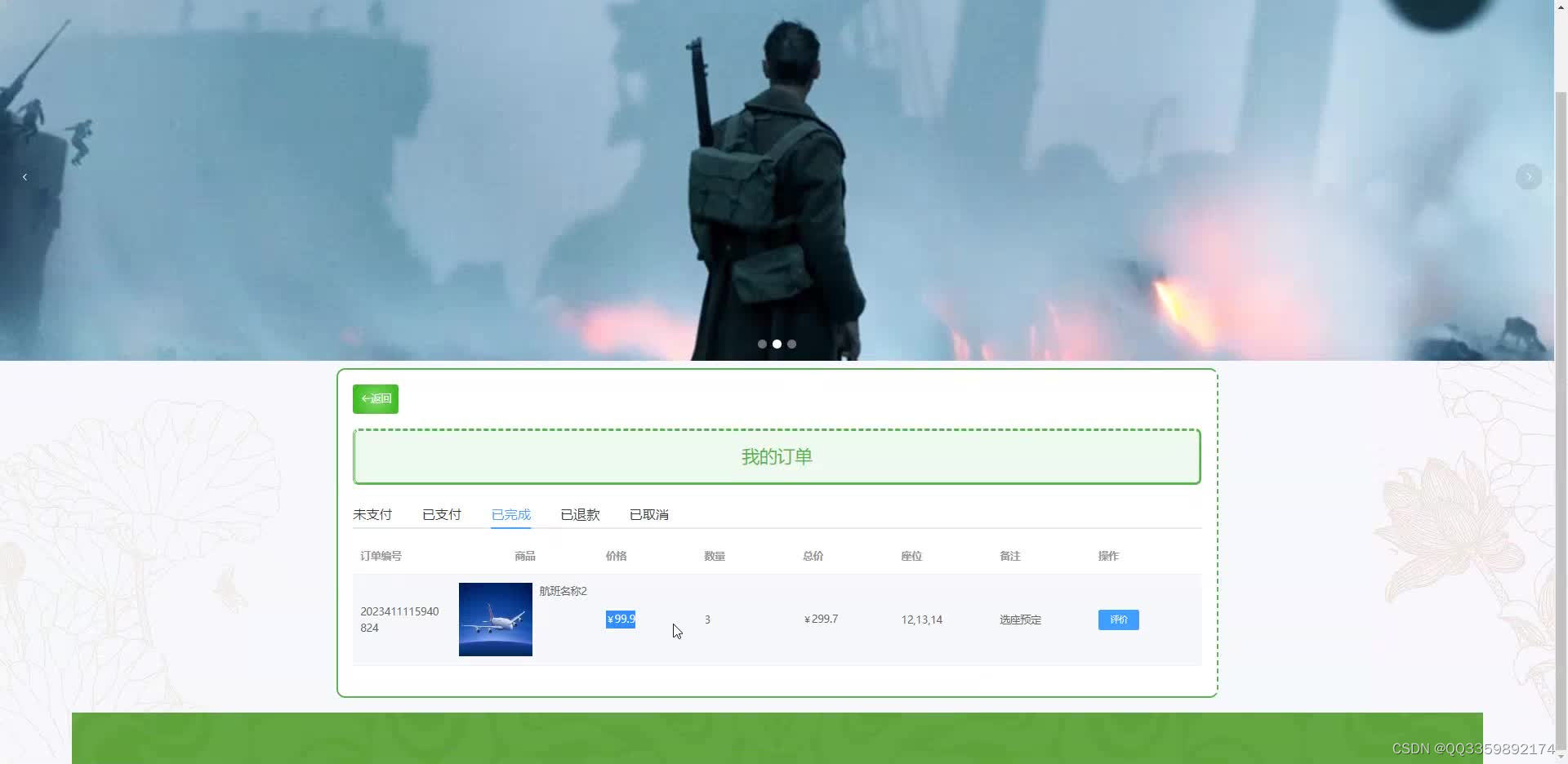Click the blue 评价 review button
The height and width of the screenshot is (764, 1568).
coord(1119,620)
